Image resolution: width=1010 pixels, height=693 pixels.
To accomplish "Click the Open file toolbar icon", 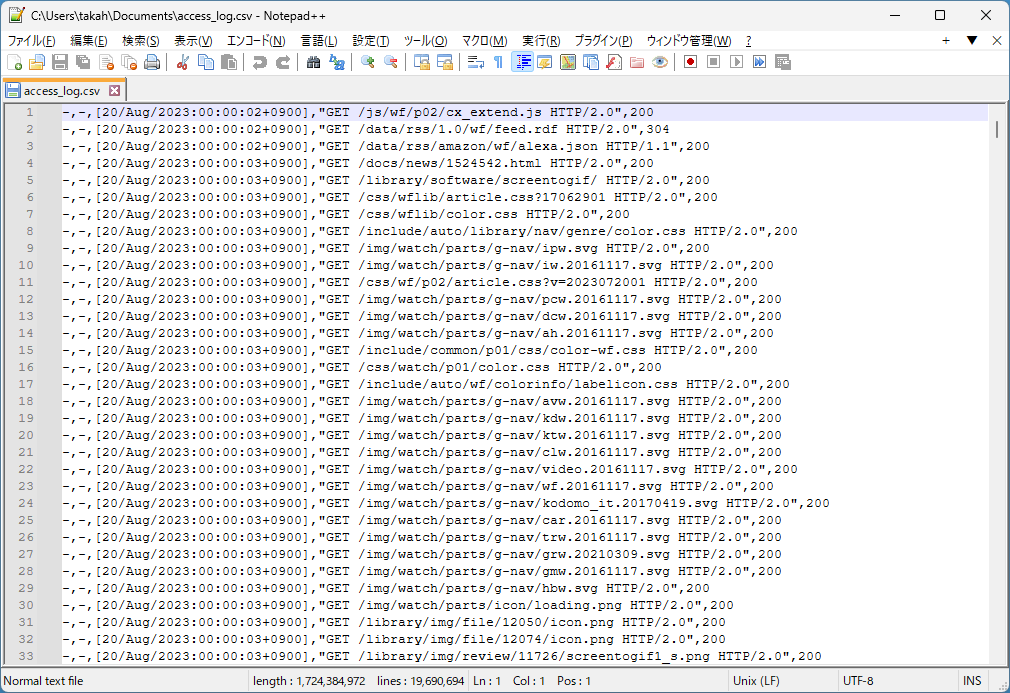I will coord(34,62).
